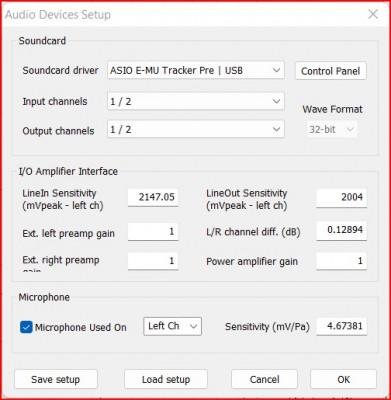The height and width of the screenshot is (400, 391).
Task: Click Save setup button
Action: [x=56, y=379]
